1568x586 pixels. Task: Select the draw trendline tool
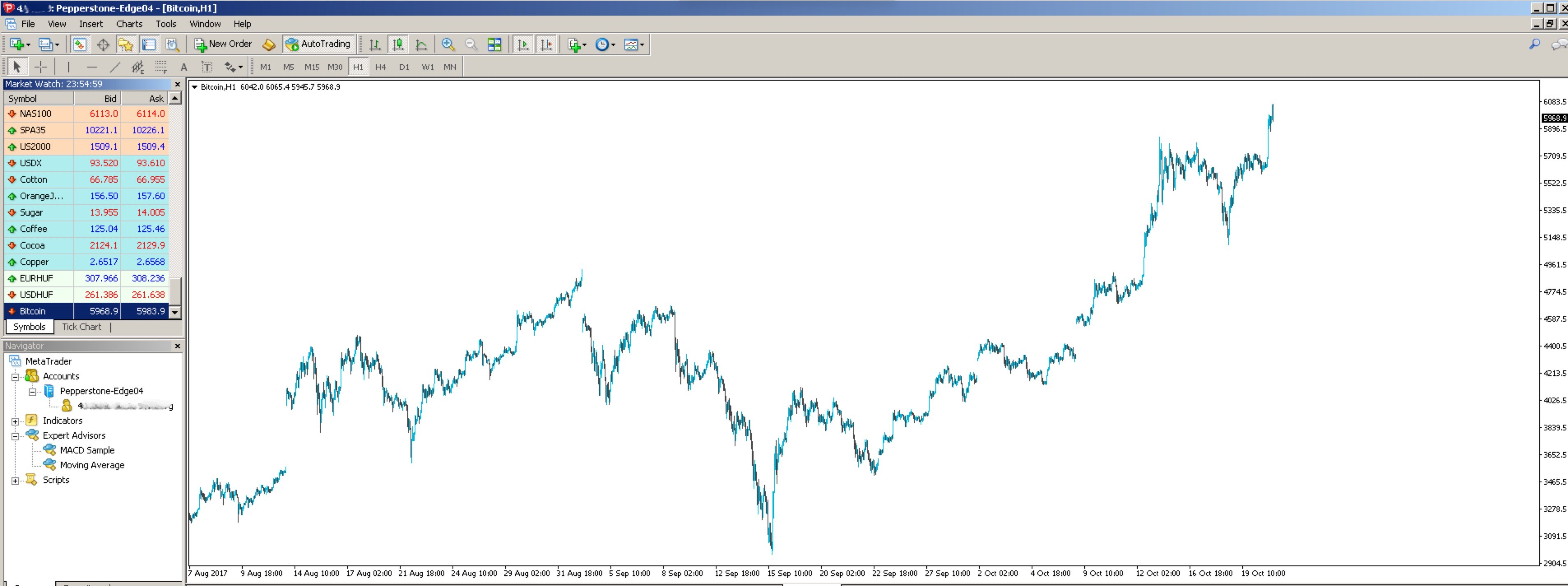114,67
